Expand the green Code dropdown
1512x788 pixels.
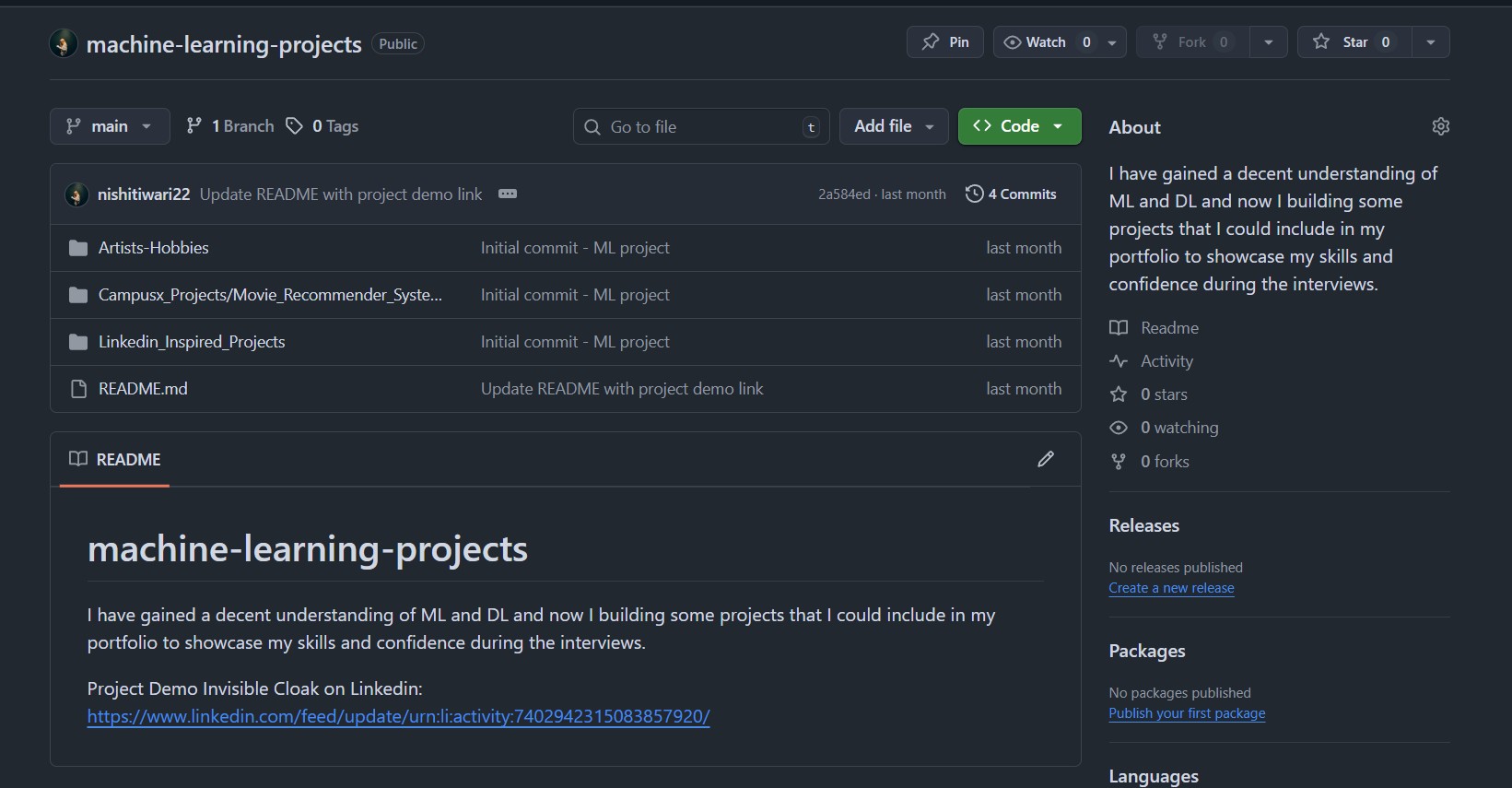click(x=1020, y=126)
